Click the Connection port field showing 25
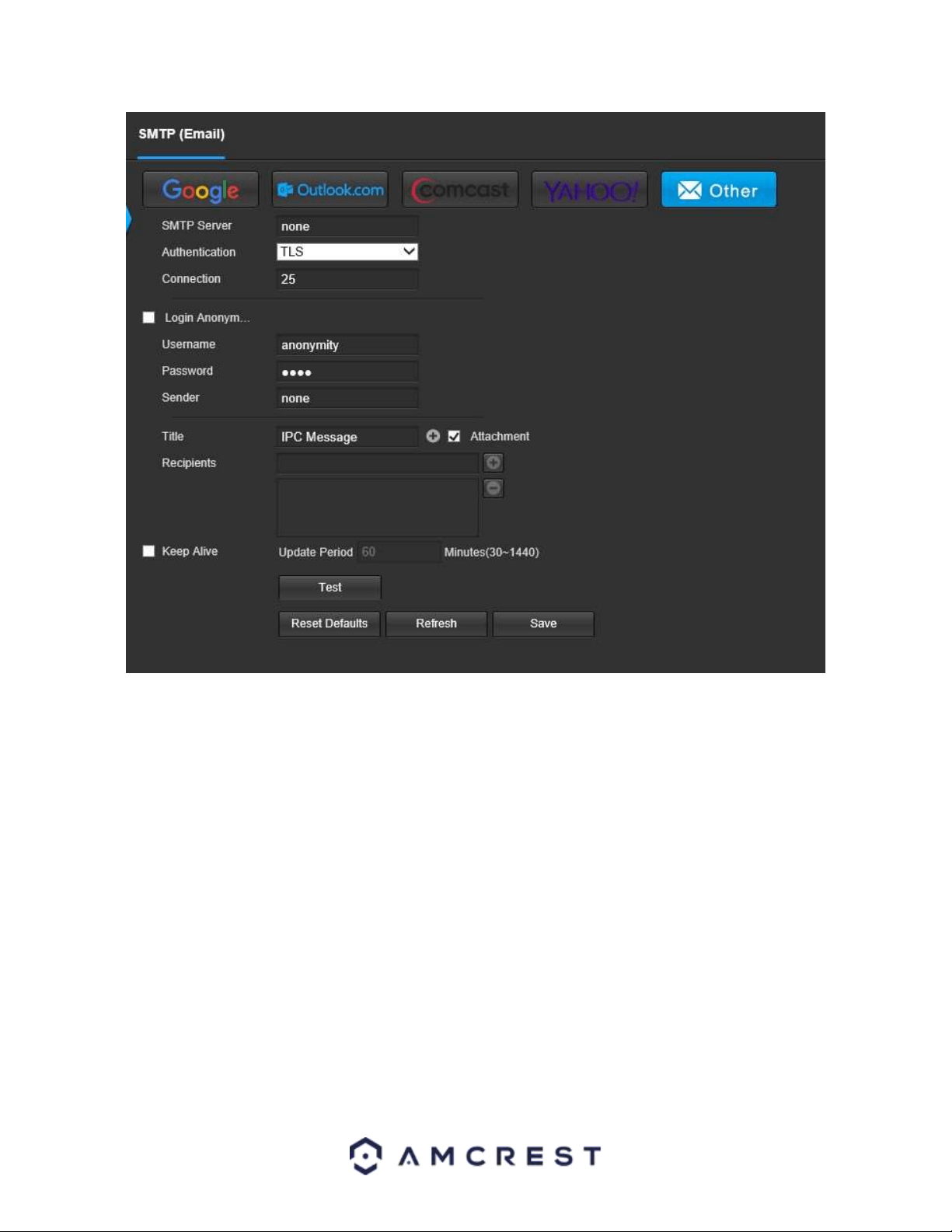This screenshot has width=952, height=1232. pyautogui.click(x=347, y=279)
